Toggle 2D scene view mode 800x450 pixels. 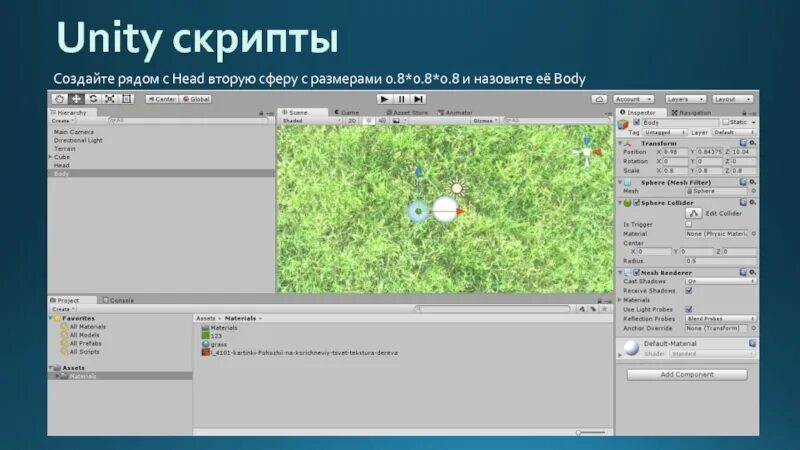tap(352, 121)
